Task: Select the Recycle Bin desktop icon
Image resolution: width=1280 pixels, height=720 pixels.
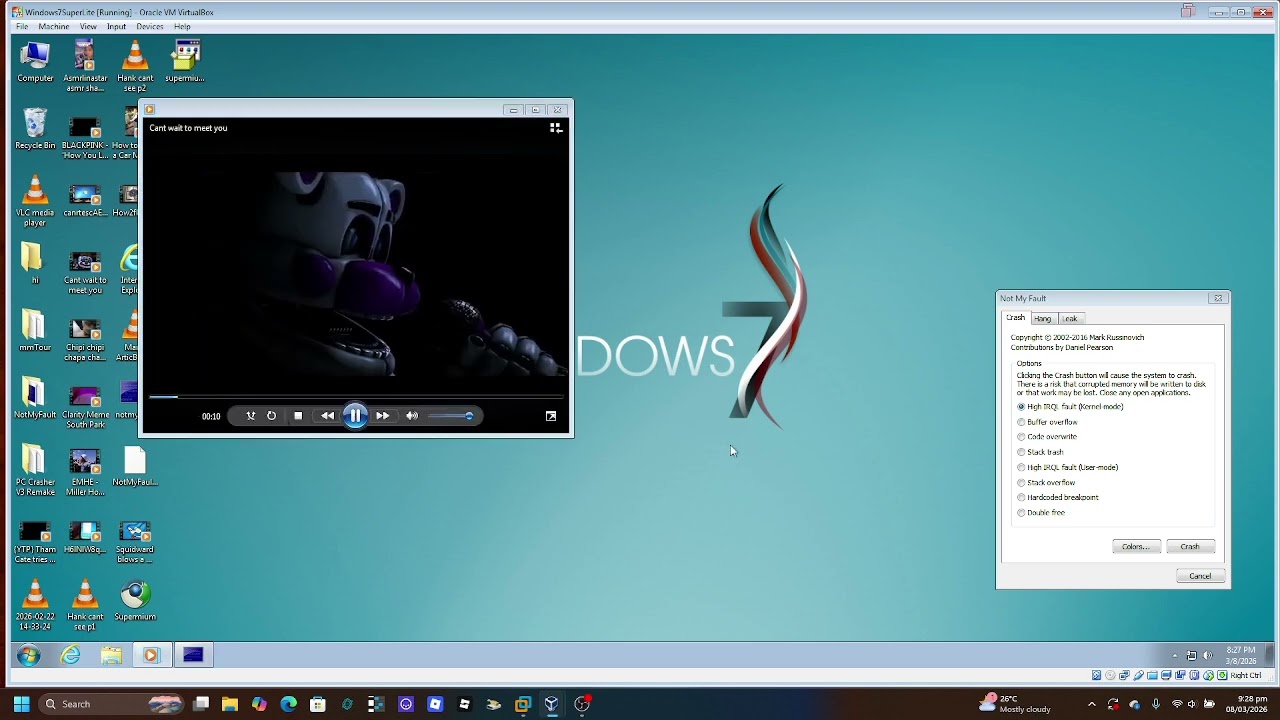Action: click(x=35, y=129)
